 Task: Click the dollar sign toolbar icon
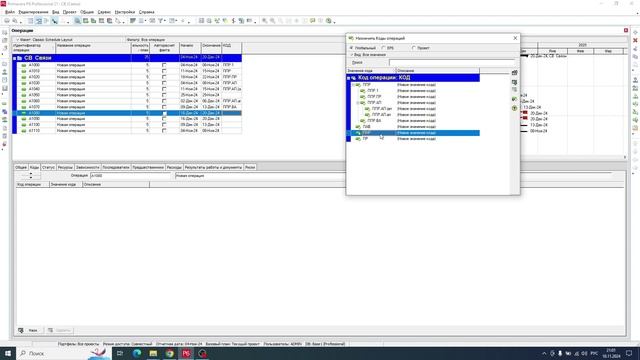(x=233, y=21)
